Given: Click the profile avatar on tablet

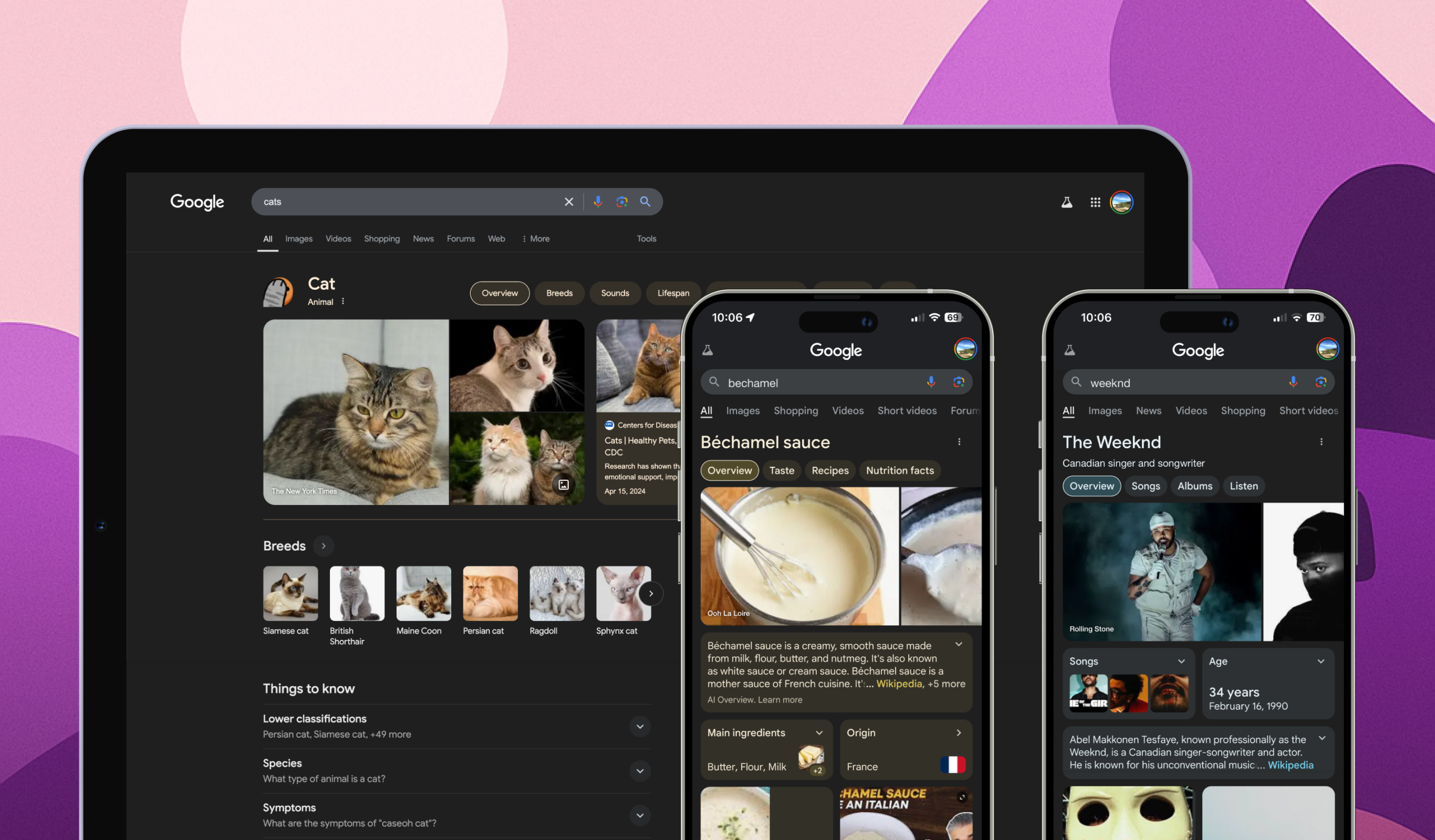Looking at the screenshot, I should point(1121,203).
